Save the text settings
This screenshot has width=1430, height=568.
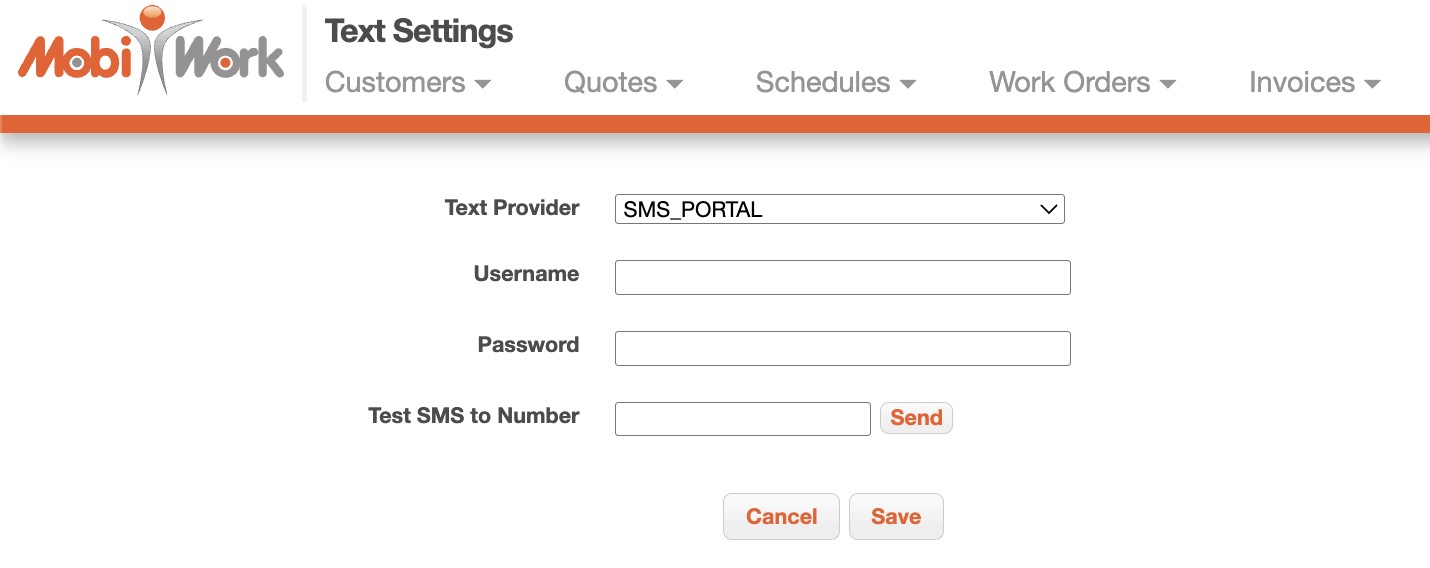[896, 517]
